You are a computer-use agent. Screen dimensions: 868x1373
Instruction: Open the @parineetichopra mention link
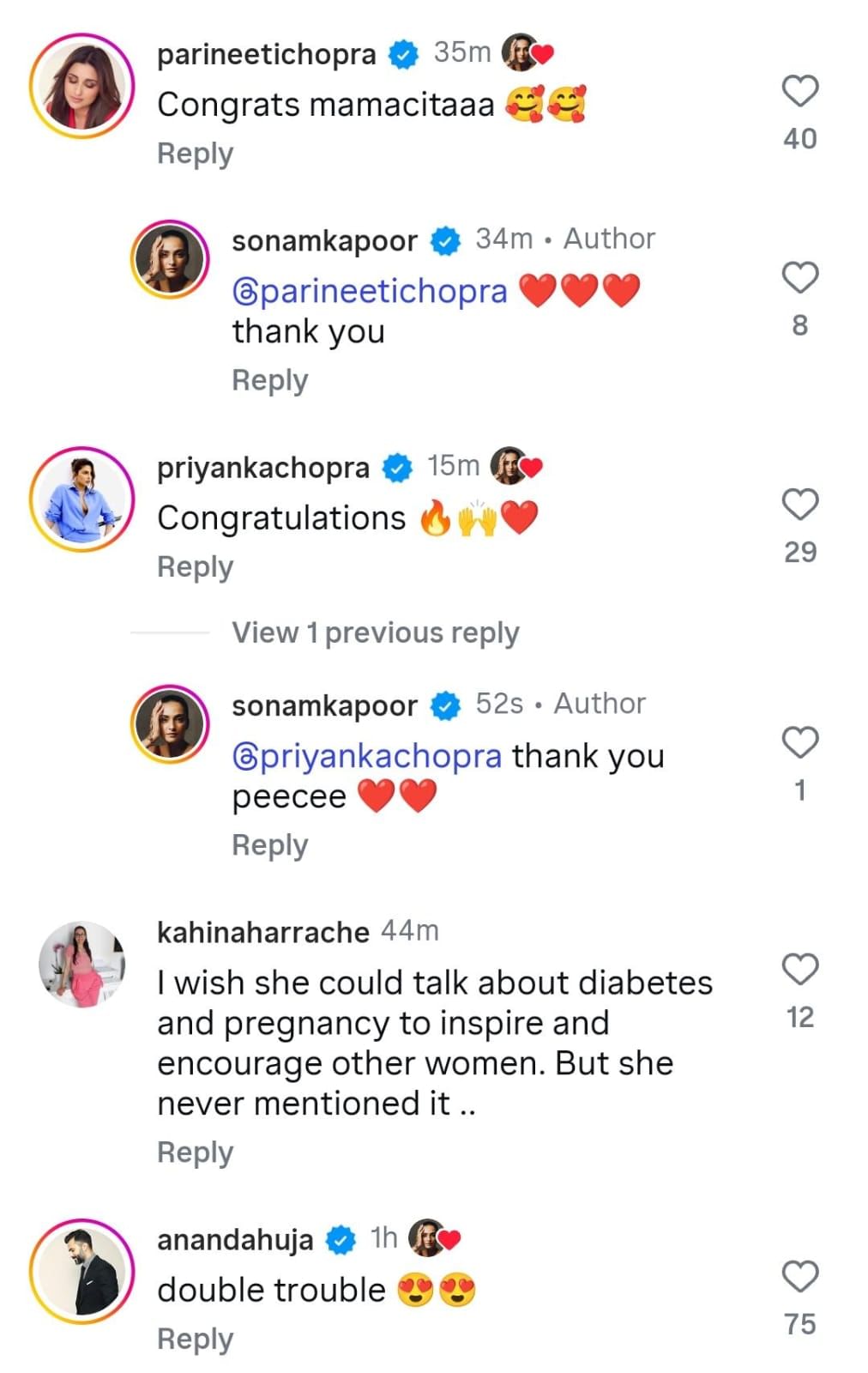coord(370,292)
